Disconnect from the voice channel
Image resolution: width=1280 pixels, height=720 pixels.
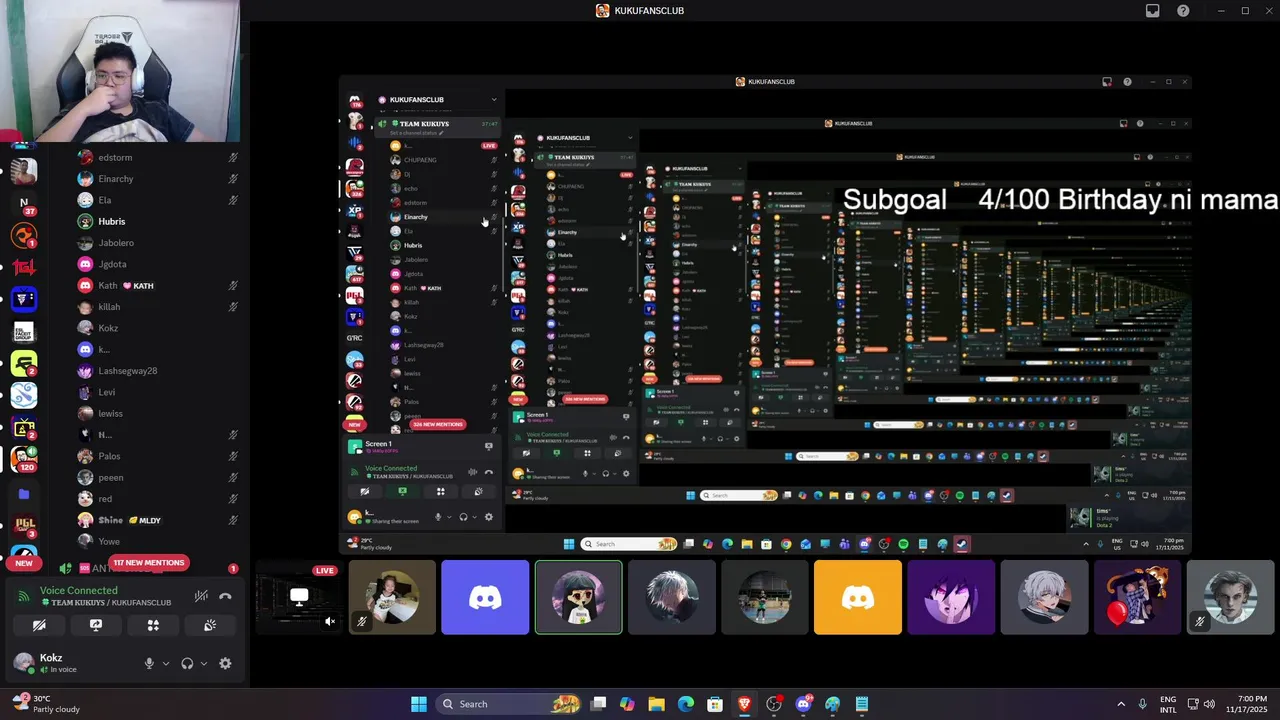226,596
